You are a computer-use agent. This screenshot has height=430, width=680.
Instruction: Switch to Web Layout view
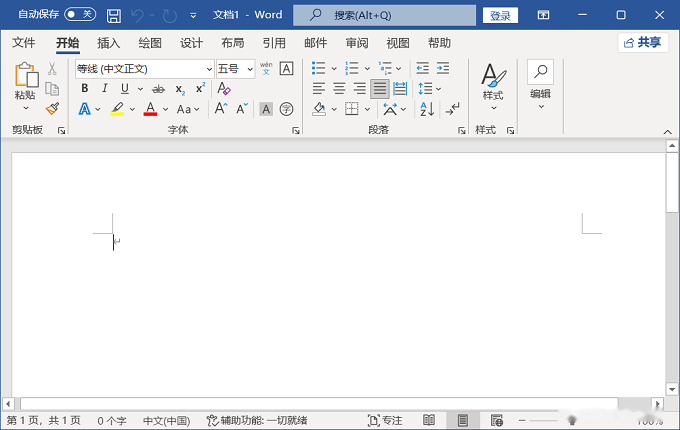pyautogui.click(x=497, y=420)
